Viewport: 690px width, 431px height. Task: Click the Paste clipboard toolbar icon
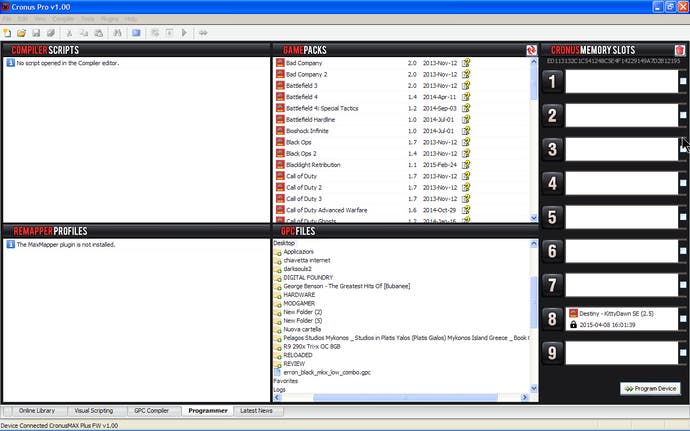(99, 33)
